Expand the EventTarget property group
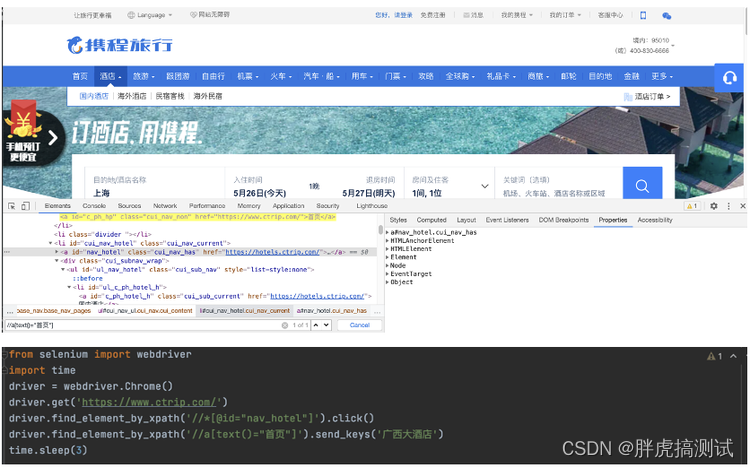This screenshot has height=468, width=750. click(387, 274)
